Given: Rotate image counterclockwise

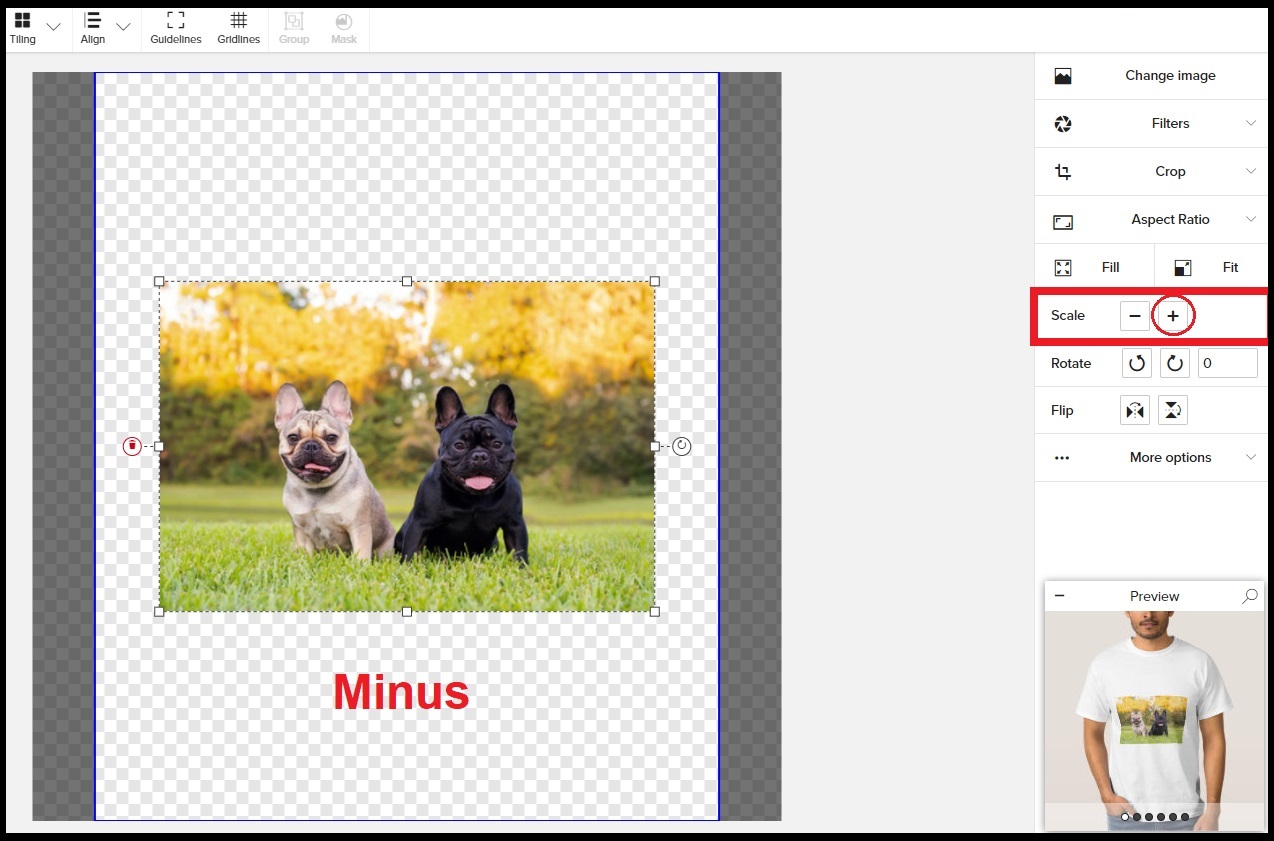Looking at the screenshot, I should (1136, 363).
